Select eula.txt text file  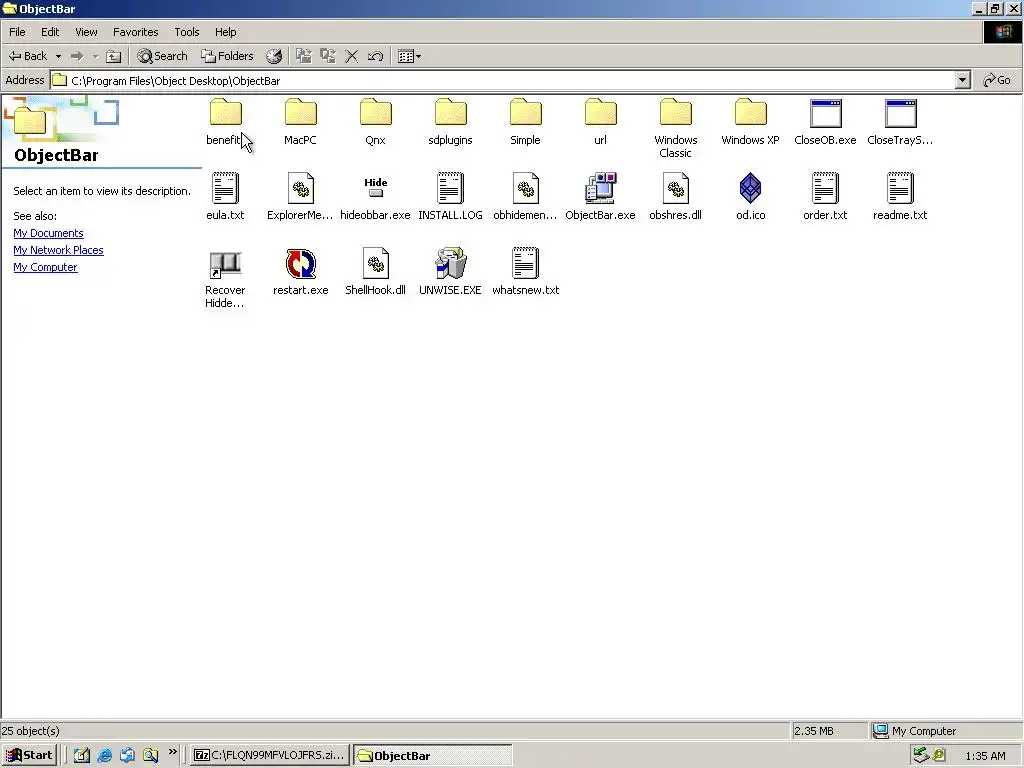coord(225,188)
